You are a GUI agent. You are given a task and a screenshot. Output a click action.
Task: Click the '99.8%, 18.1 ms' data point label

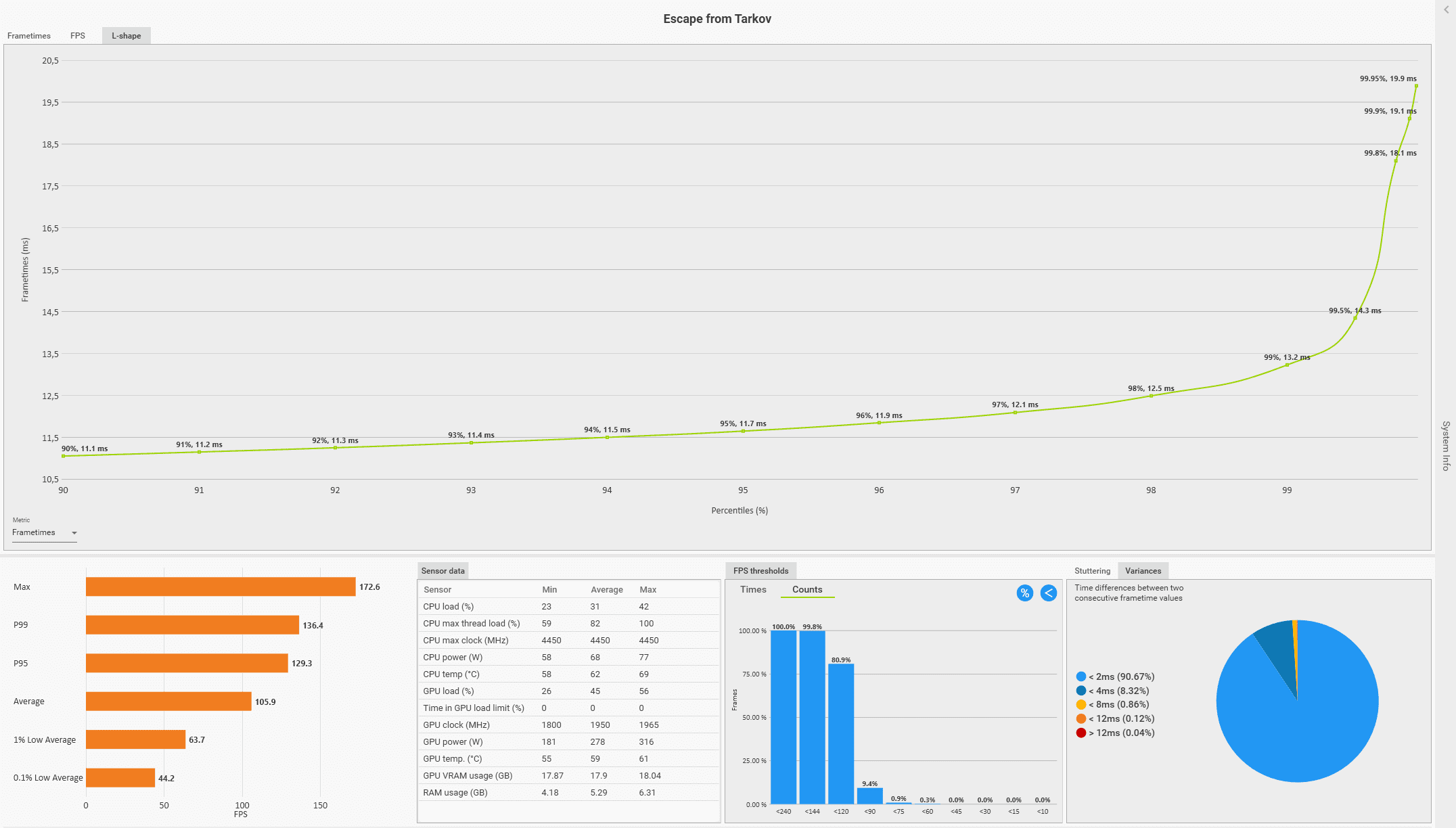tap(1390, 153)
